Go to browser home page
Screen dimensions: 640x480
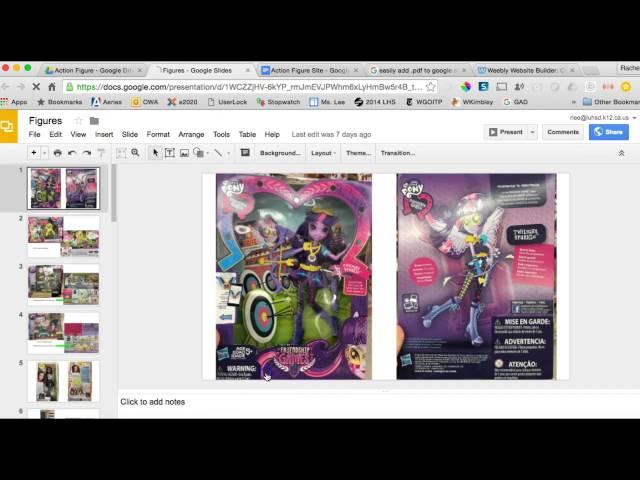52,87
